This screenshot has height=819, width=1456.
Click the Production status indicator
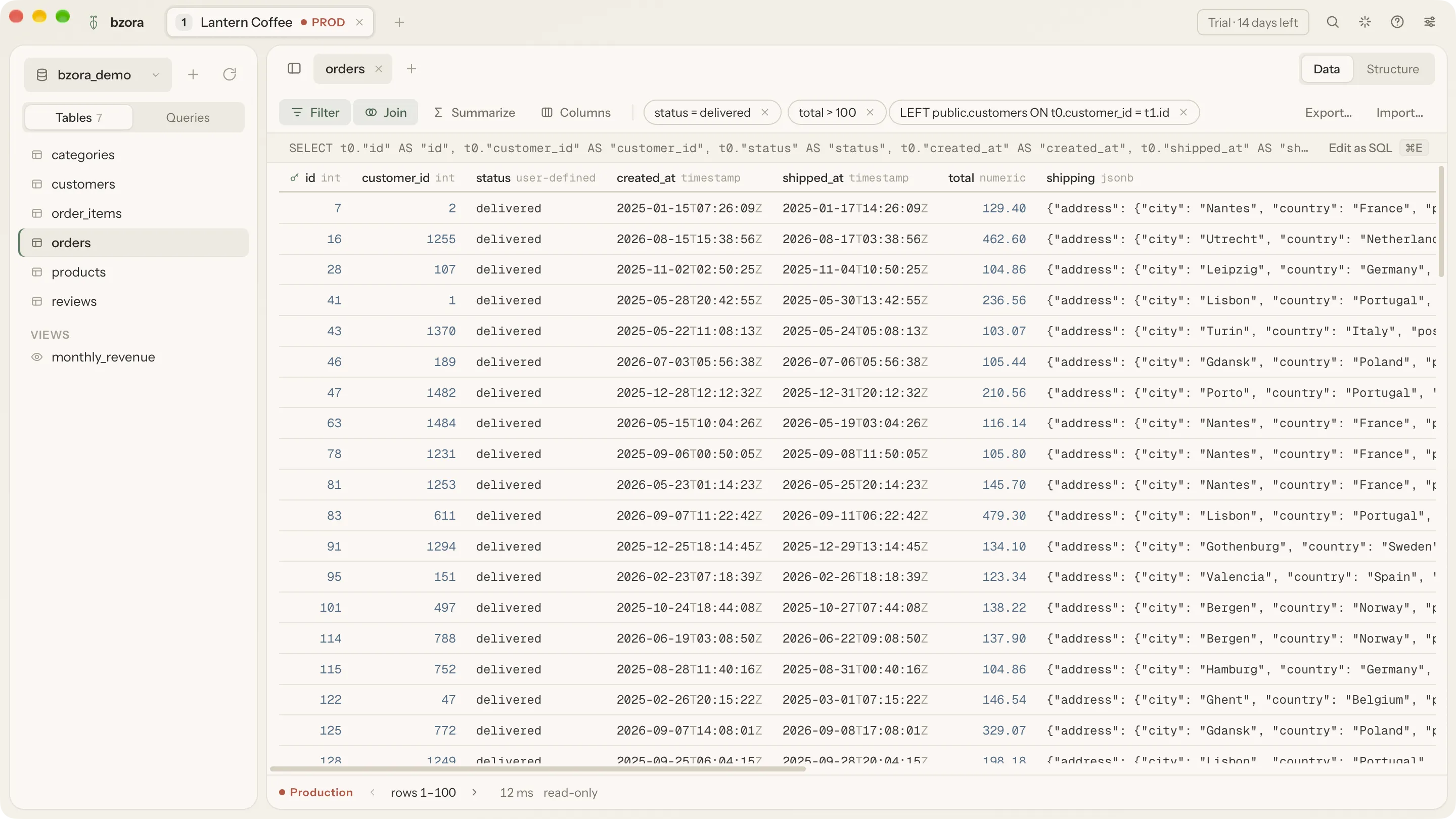click(x=315, y=792)
